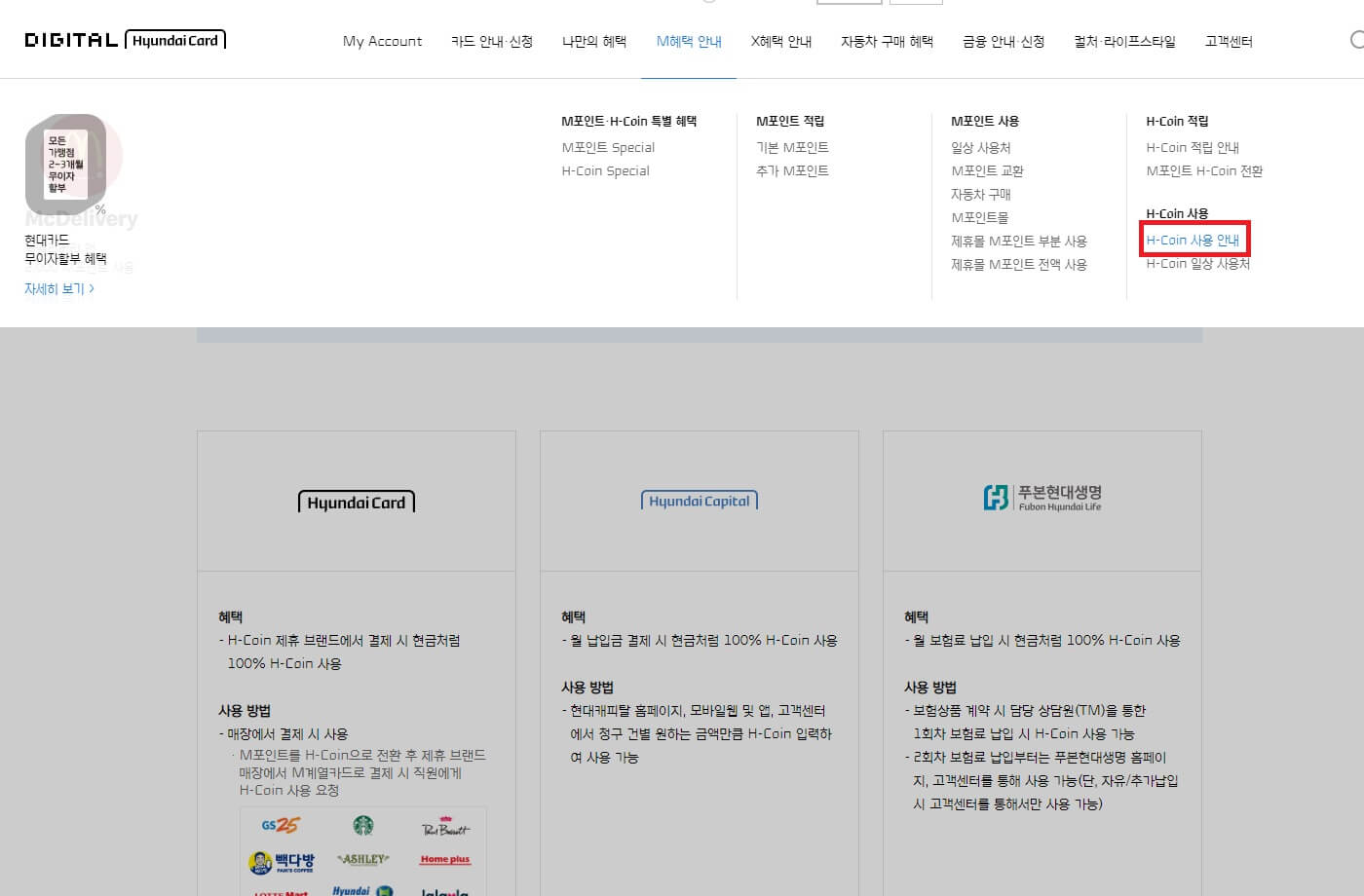Click the Home plus brand logo
1364x896 pixels.
(x=445, y=860)
